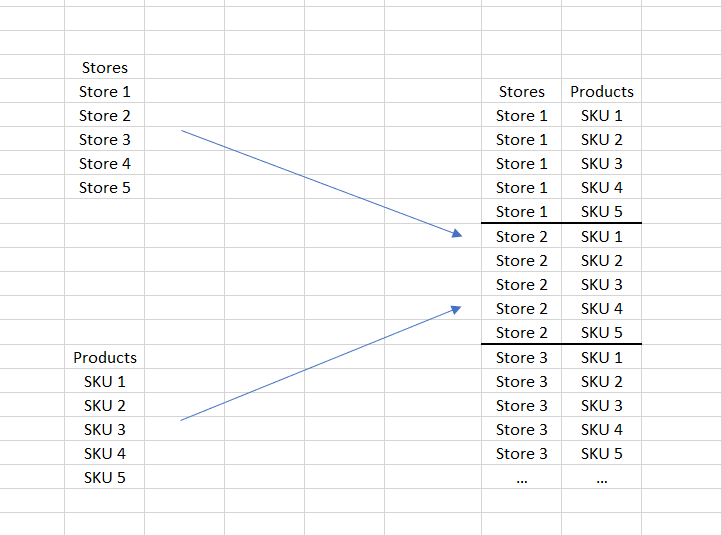Viewport: 722px width, 535px height.
Task: Select Store 4 in the standalone Stores list
Action: (x=105, y=163)
